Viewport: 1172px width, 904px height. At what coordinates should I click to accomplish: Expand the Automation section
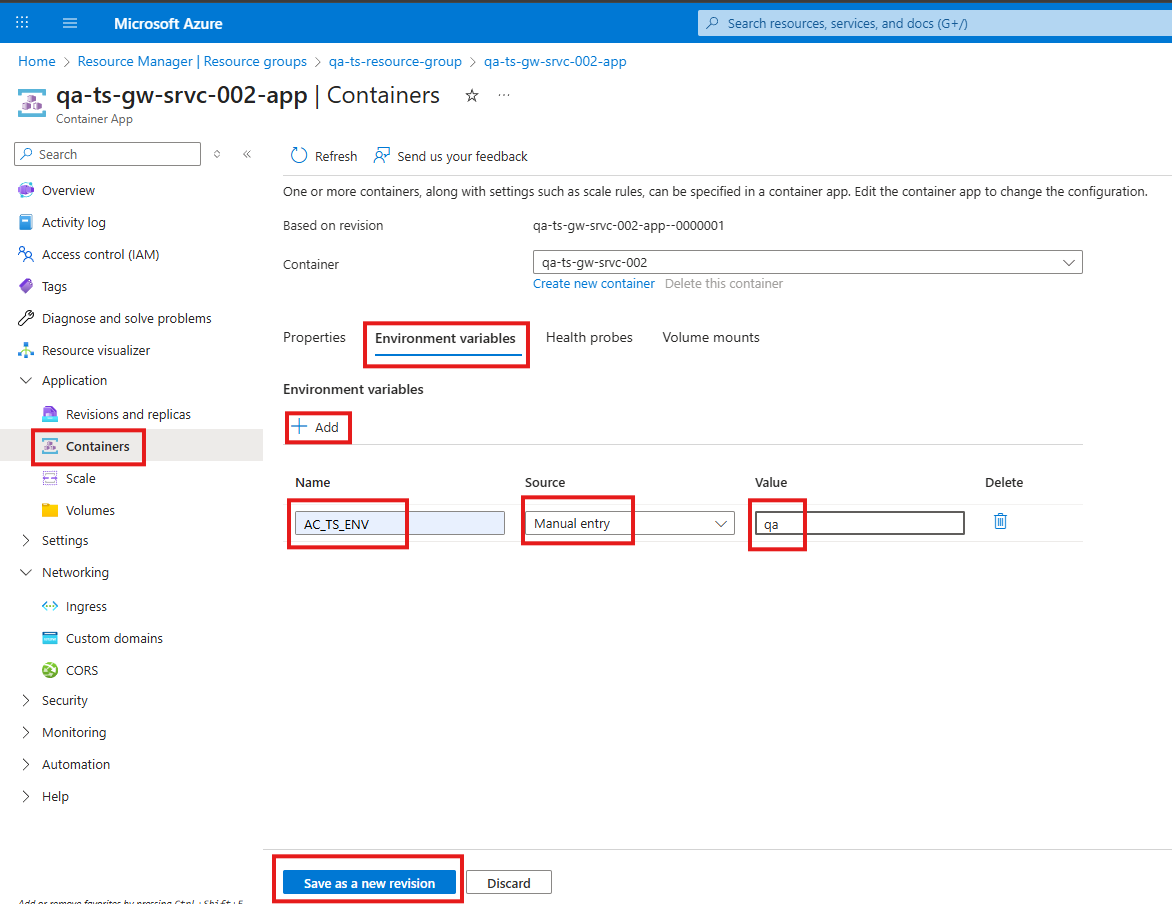(x=26, y=764)
